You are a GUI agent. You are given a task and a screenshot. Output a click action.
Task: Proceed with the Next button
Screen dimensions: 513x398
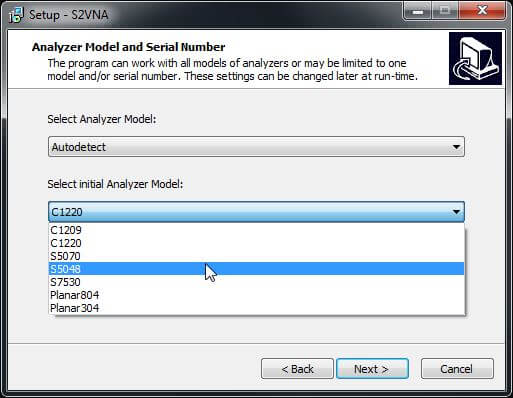tap(372, 369)
